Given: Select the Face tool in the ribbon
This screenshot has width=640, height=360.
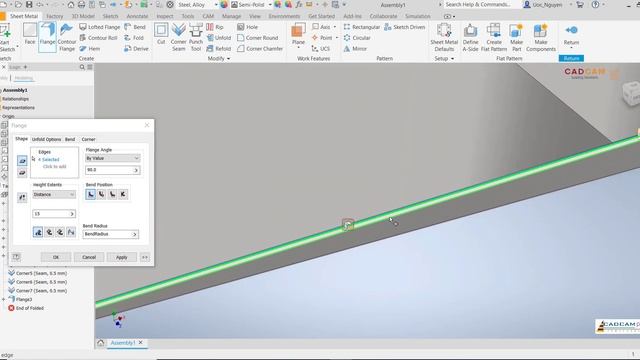Looking at the screenshot, I should click(x=30, y=34).
